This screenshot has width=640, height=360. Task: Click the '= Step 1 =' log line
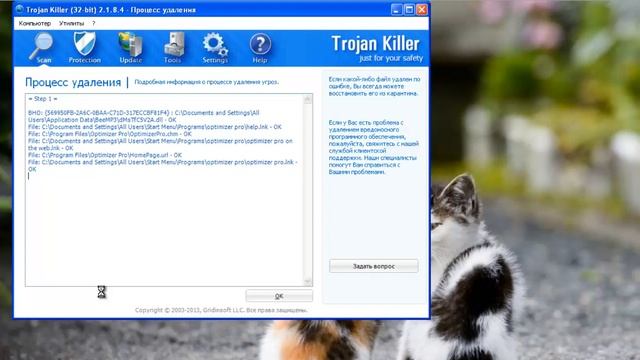tap(43, 99)
